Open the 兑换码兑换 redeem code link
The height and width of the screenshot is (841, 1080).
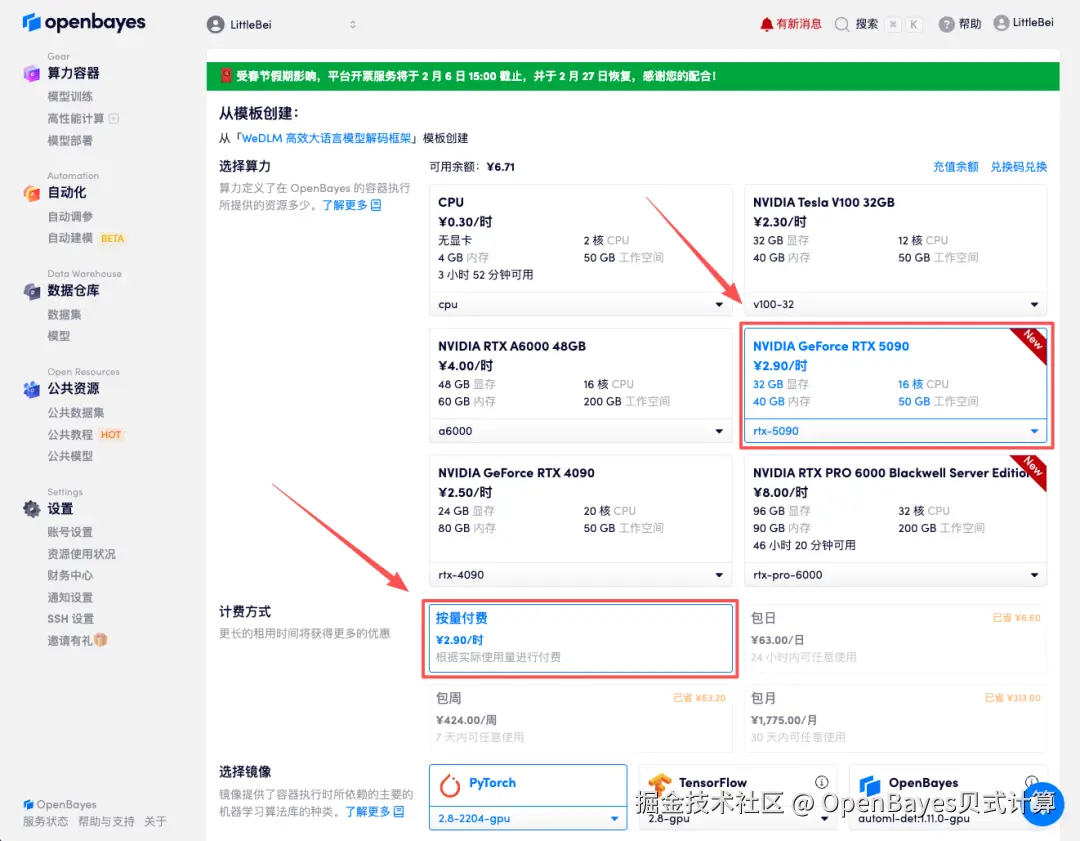pos(1018,168)
